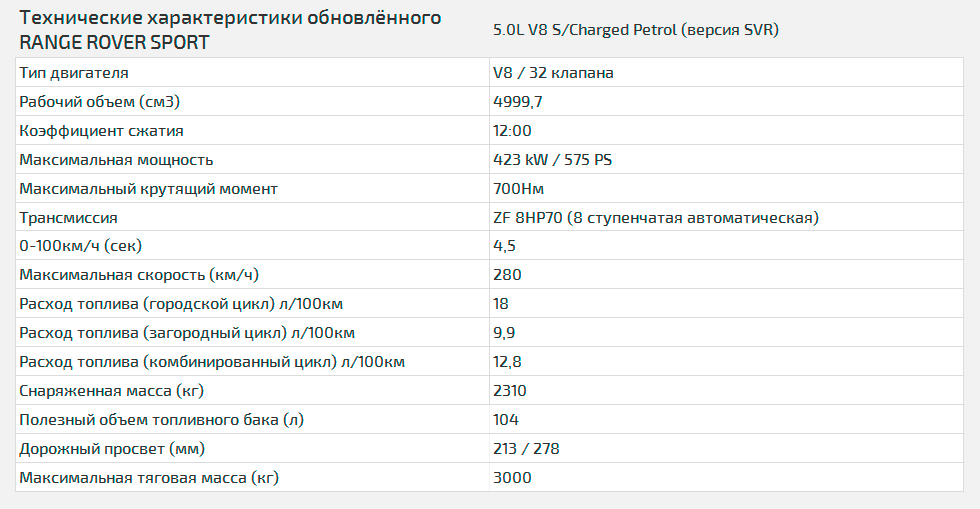Select the 'V8 / 32 клапана' value cell

tap(553, 73)
